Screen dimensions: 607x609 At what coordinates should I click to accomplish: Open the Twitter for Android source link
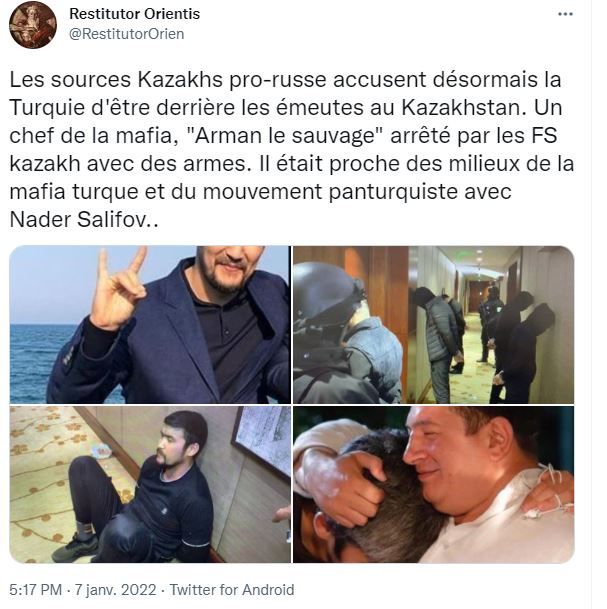[x=231, y=590]
